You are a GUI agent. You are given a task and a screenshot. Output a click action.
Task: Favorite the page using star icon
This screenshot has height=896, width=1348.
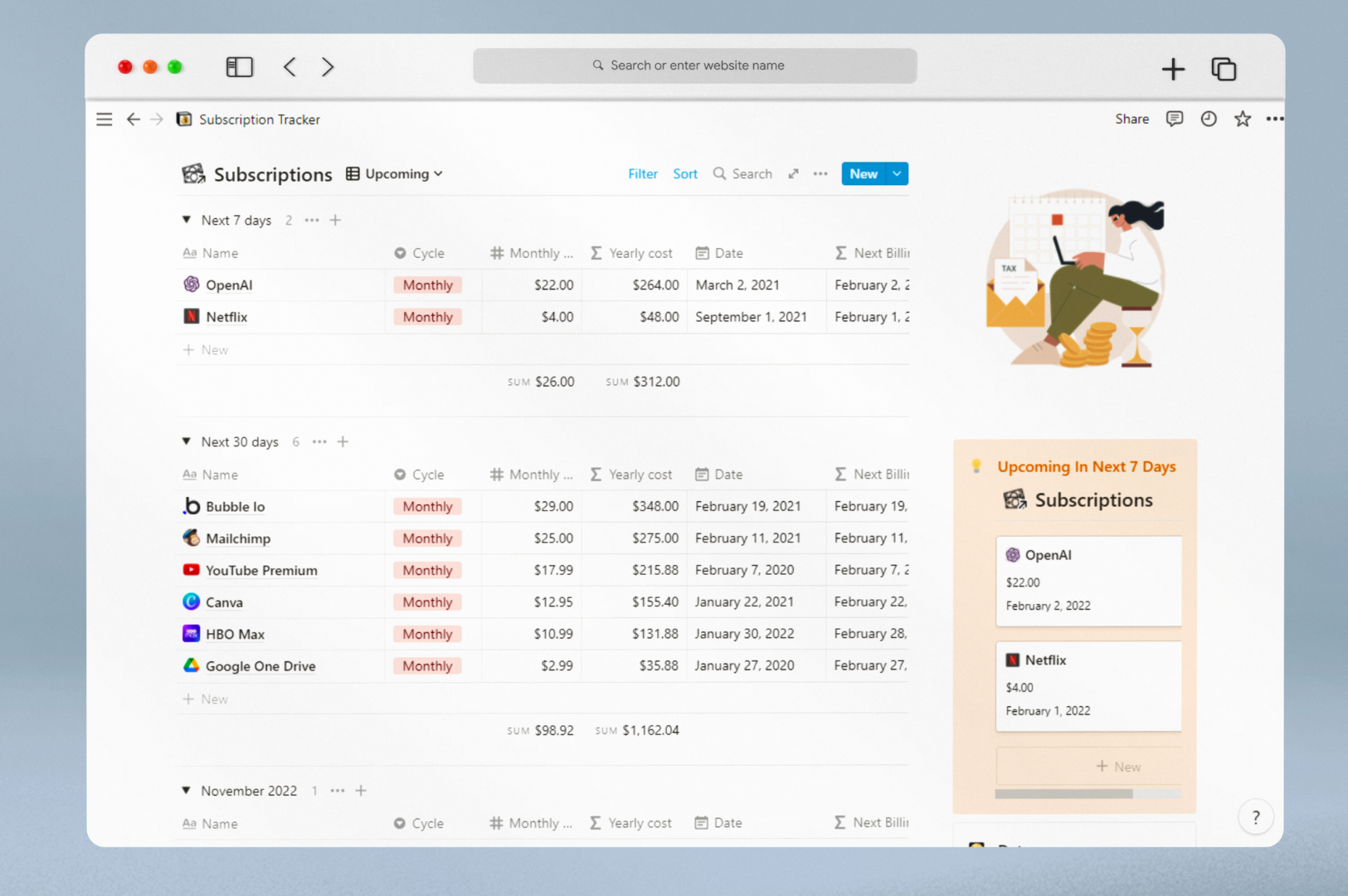(1242, 119)
